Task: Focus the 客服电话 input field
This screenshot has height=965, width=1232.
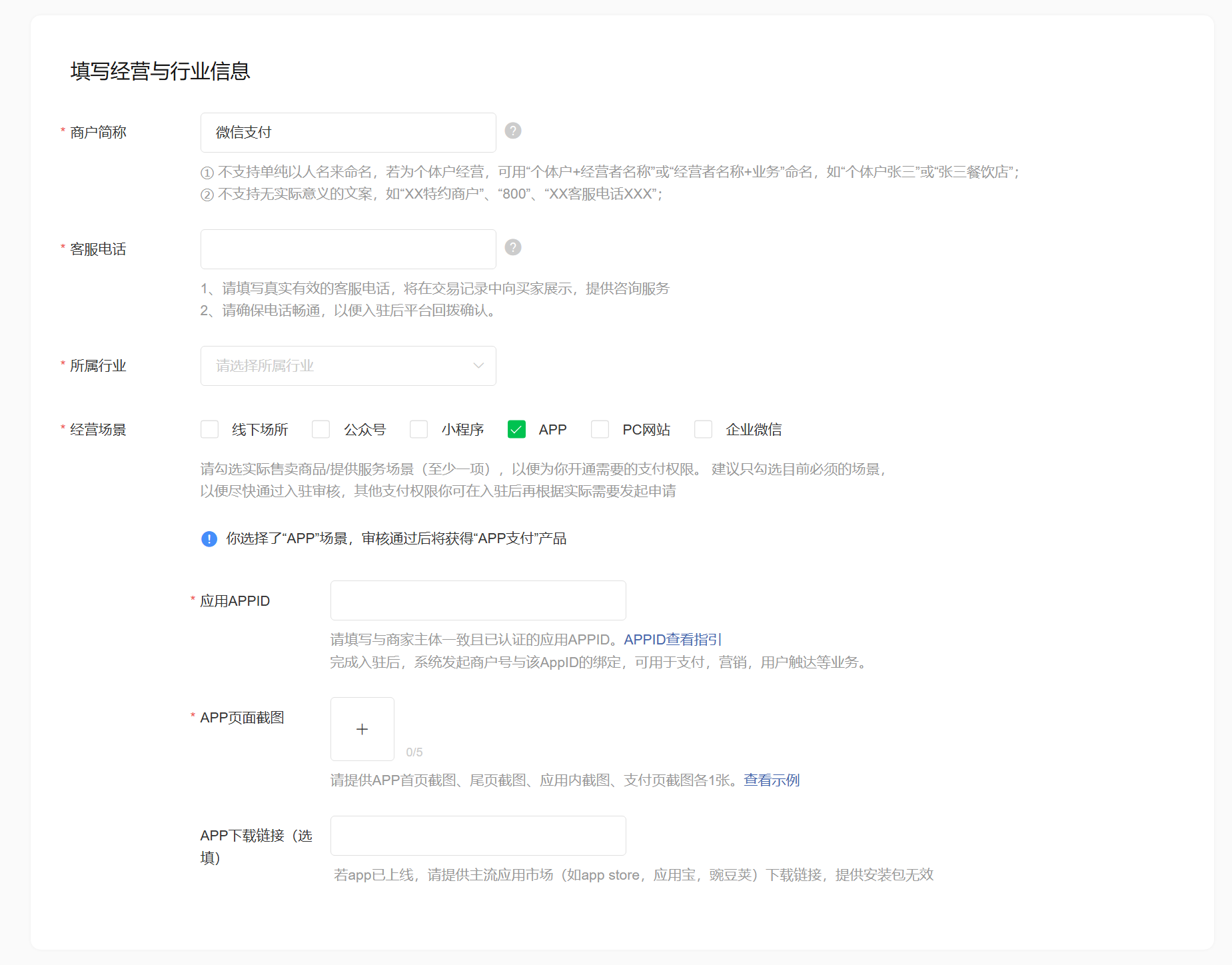Action: tap(348, 249)
